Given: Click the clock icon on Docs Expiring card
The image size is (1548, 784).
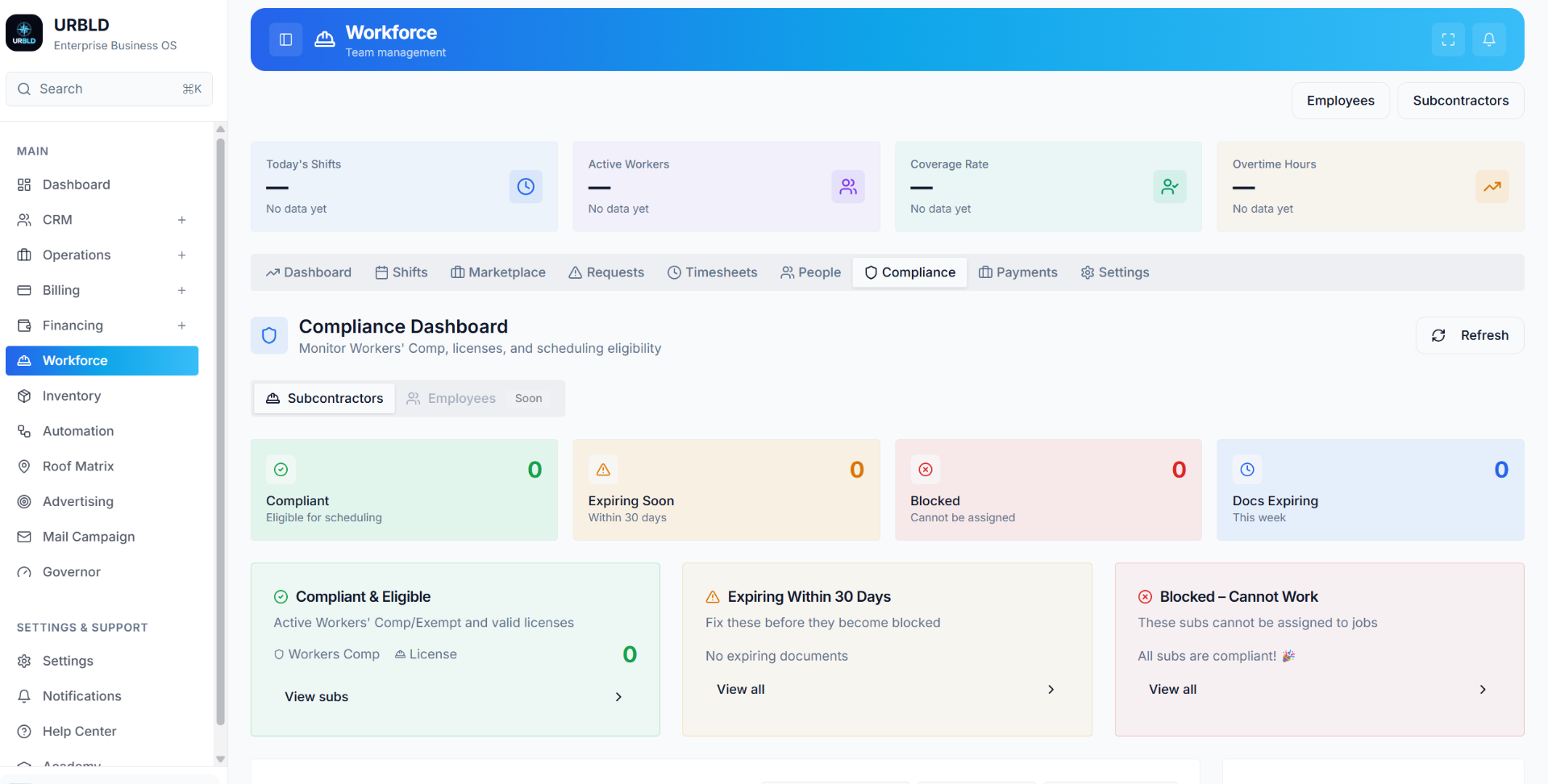Looking at the screenshot, I should click(1247, 469).
